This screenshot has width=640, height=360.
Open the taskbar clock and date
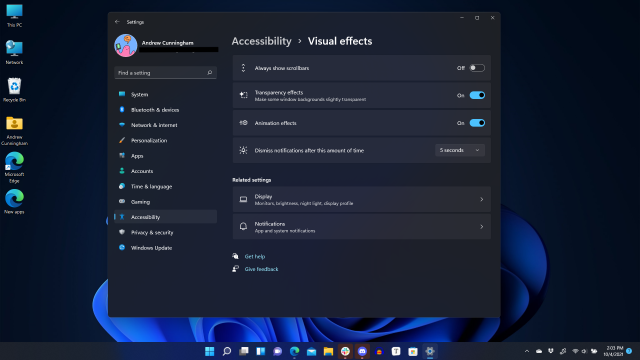[613, 351]
